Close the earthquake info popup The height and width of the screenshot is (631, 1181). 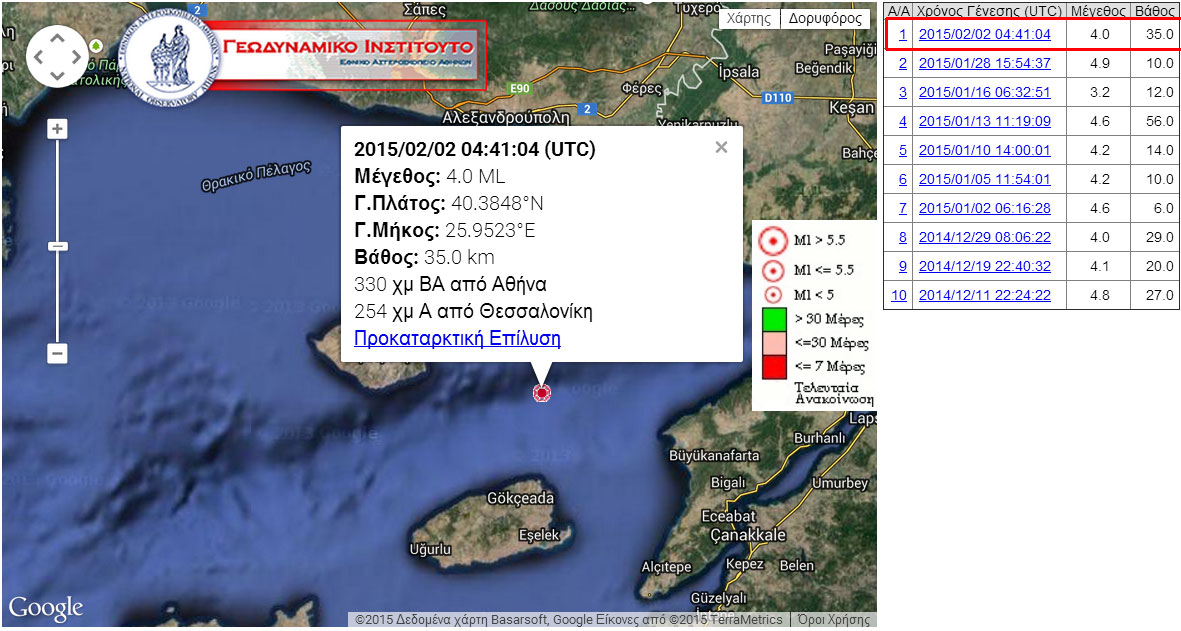721,148
